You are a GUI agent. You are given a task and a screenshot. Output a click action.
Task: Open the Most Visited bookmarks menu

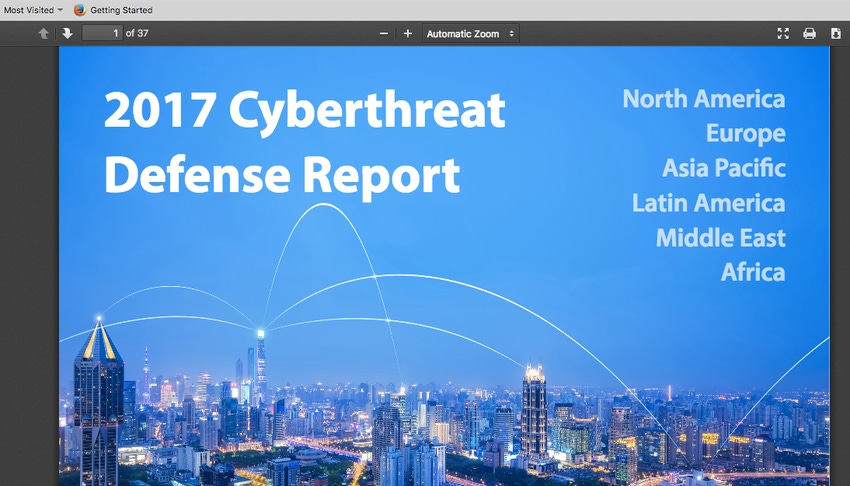coord(33,10)
